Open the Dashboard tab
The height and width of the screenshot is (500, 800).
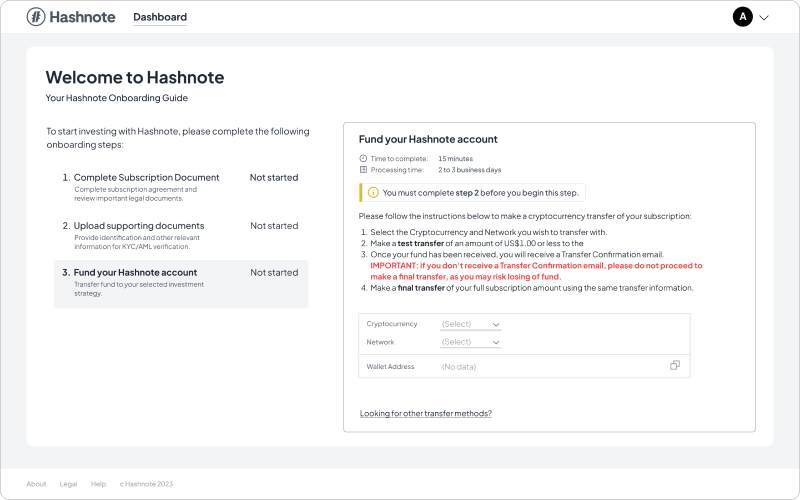160,17
